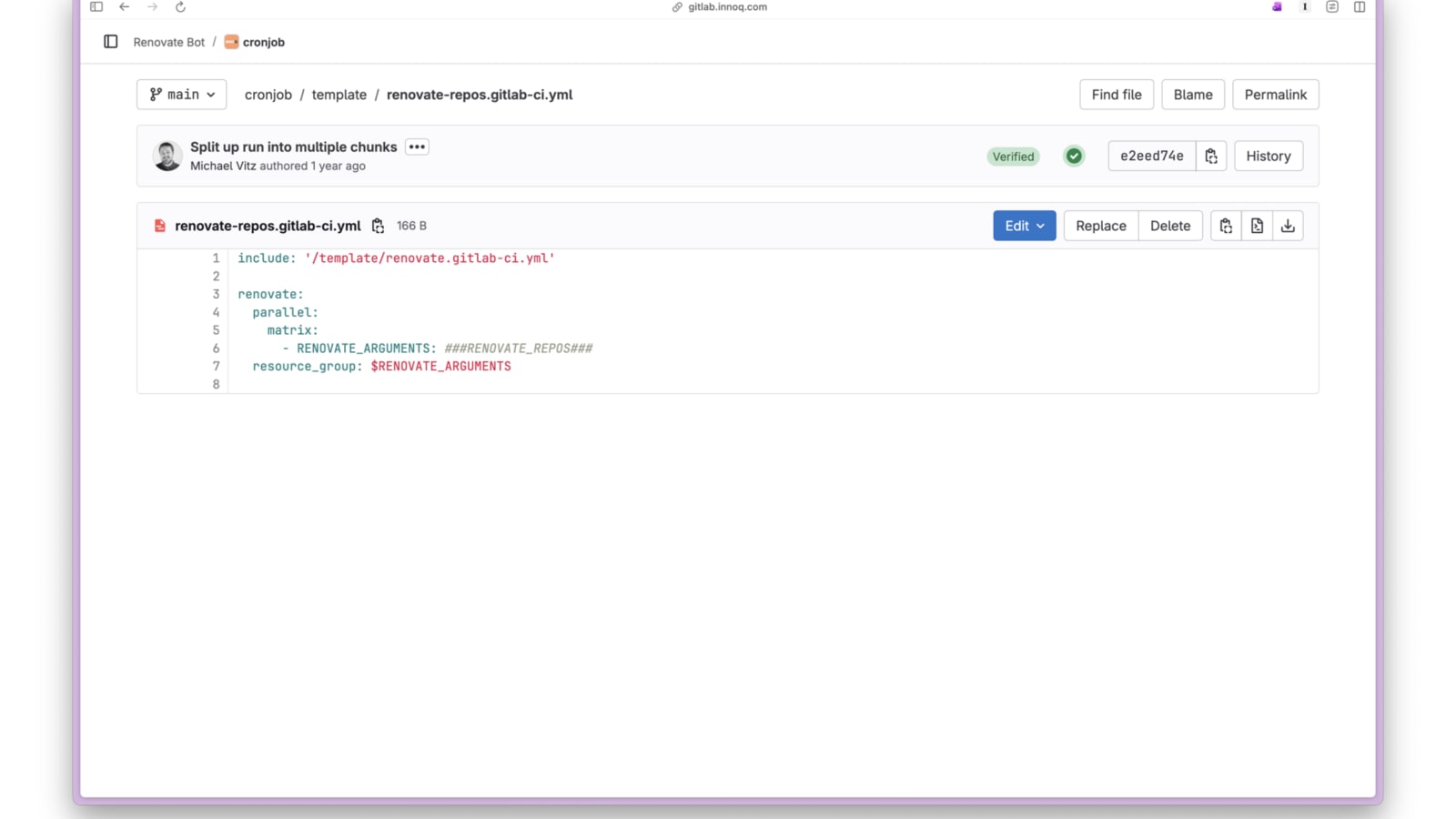Reload the page with refresh icon
Viewport: 1456px width, 819px height.
pos(180,7)
